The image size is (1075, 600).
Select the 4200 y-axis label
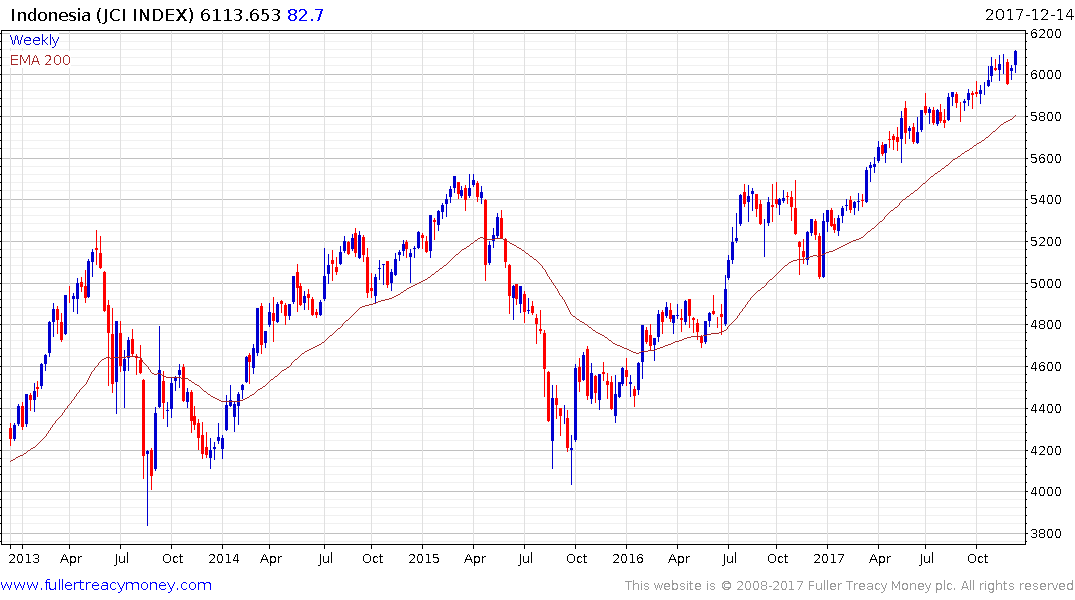pos(1046,451)
